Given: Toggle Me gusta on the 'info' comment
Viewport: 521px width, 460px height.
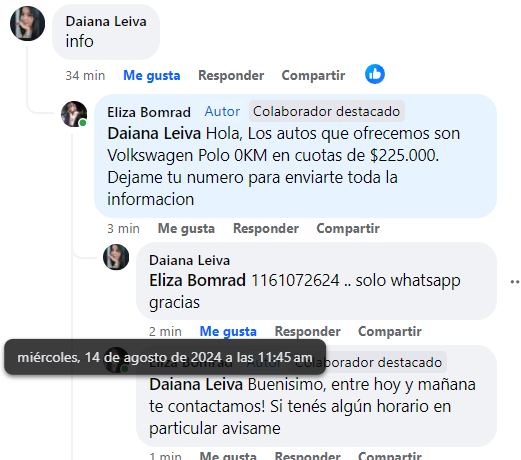Looking at the screenshot, I should pos(152,76).
